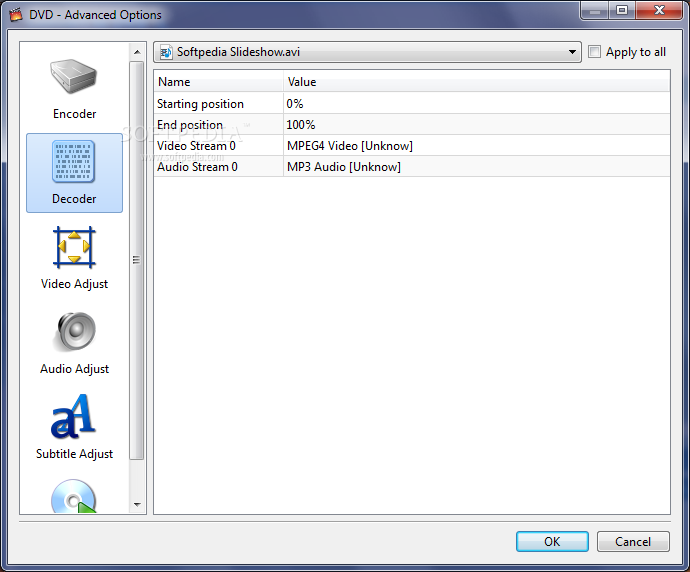
Task: Click the sidebar scrollbar thumb
Action: (x=137, y=260)
